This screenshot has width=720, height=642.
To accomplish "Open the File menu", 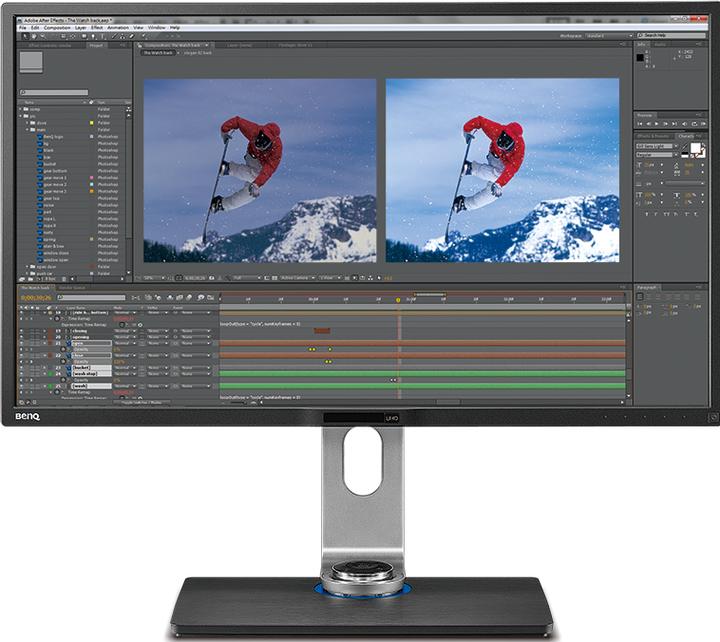I will coord(22,28).
